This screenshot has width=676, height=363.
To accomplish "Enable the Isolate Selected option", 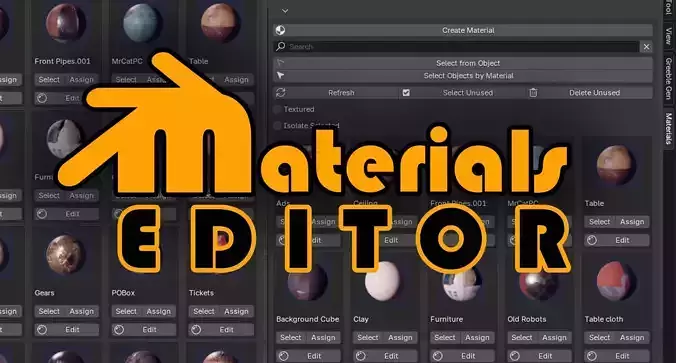I will 278,125.
